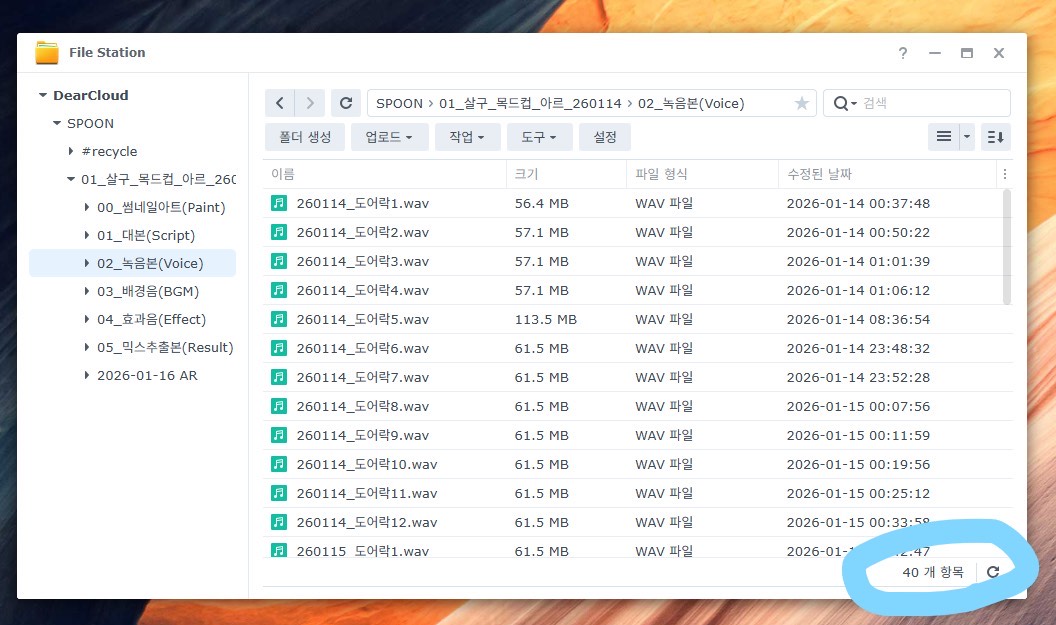Open the view mode dropdown arrow

click(967, 137)
